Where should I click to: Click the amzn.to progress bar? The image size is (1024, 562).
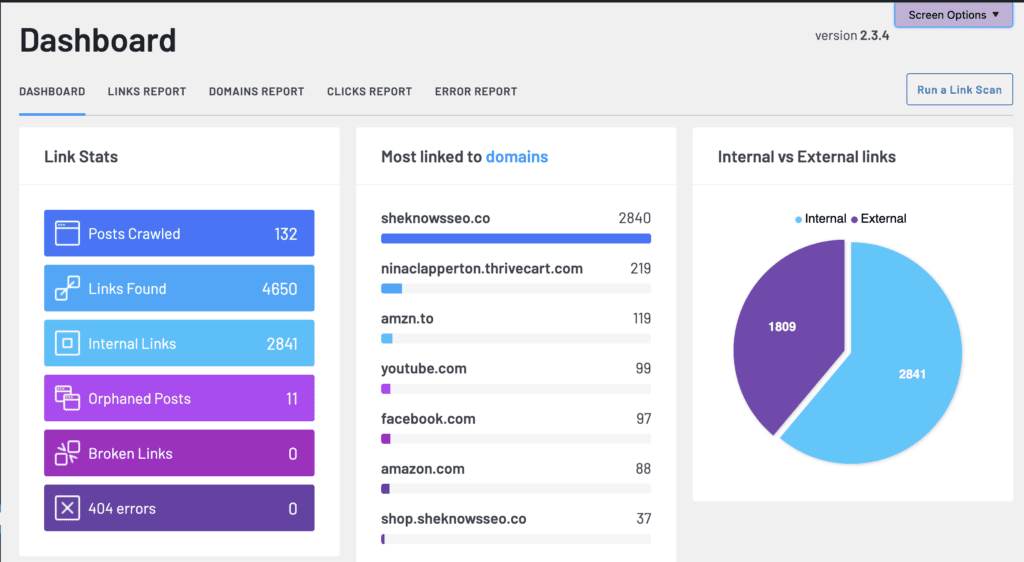coord(516,339)
